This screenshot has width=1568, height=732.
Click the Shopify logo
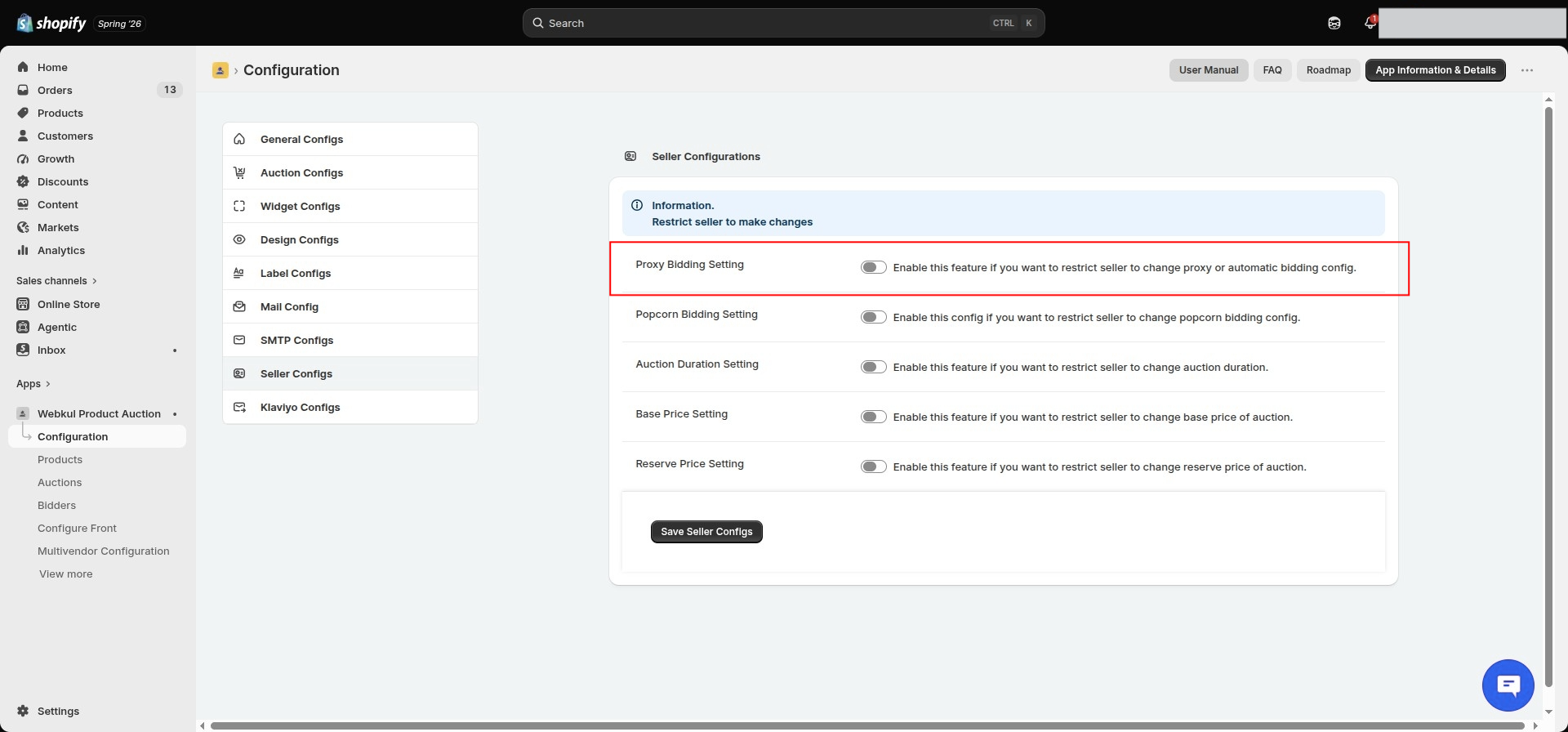click(x=51, y=23)
